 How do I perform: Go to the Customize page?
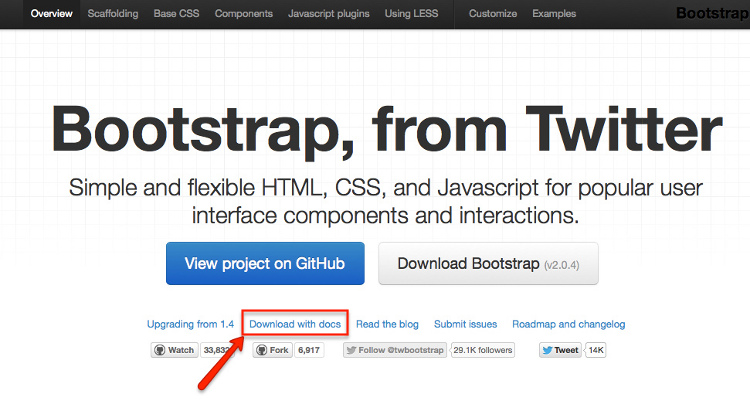click(493, 14)
